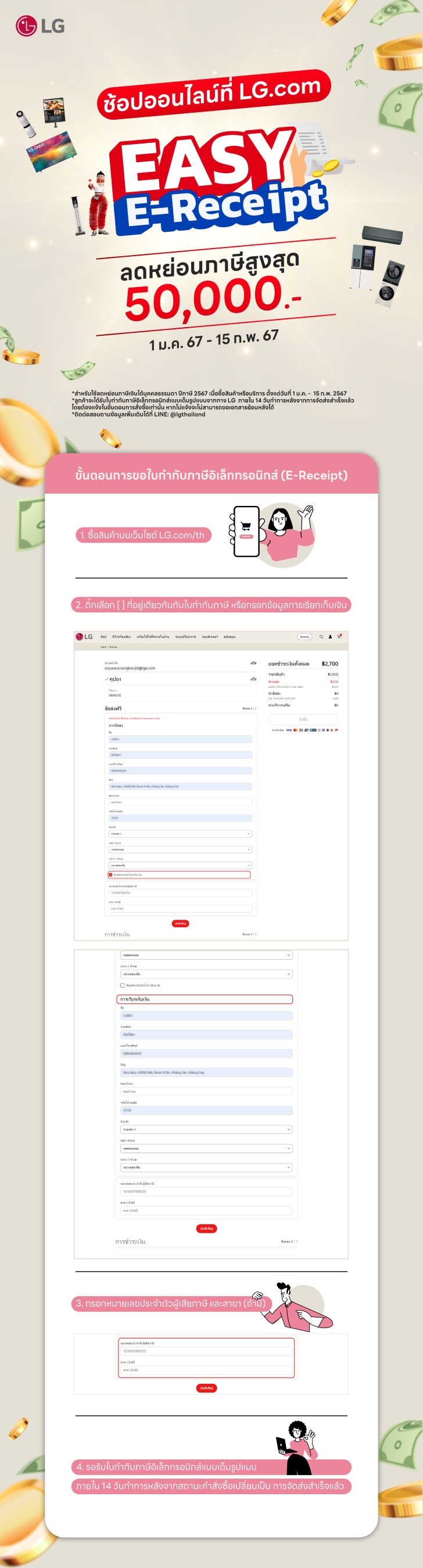Click red confirm button in first checkout screenshot
Screen dimensions: 423x1568
click(x=180, y=923)
